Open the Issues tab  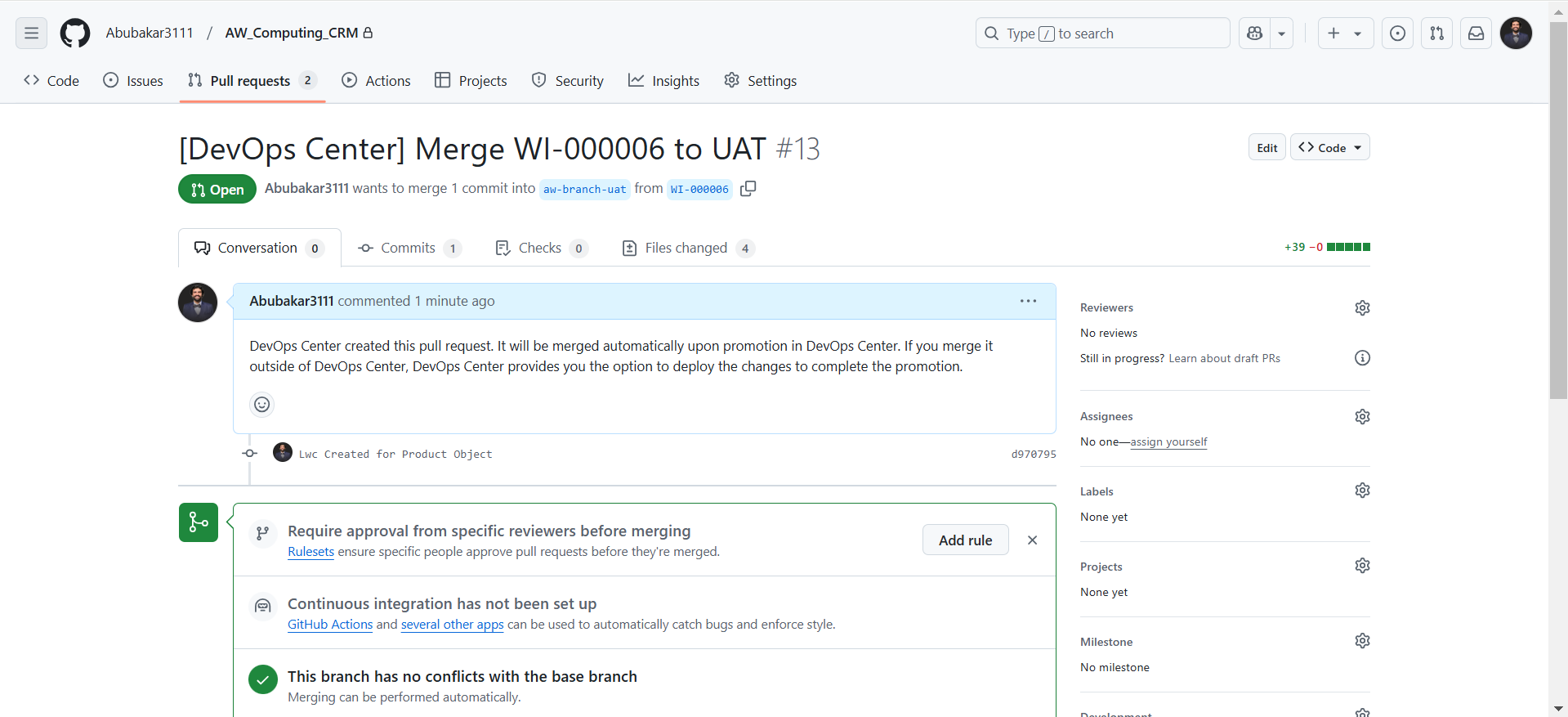[x=133, y=80]
